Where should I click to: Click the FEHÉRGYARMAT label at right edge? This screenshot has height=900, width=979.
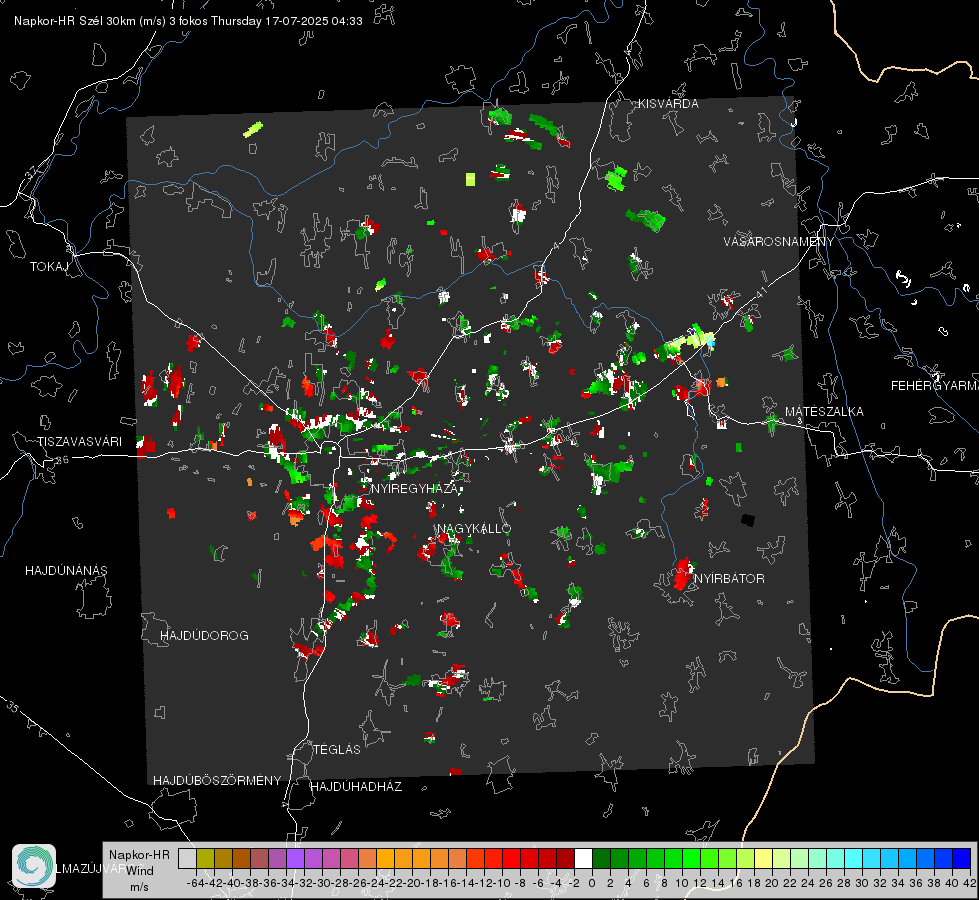pos(935,386)
